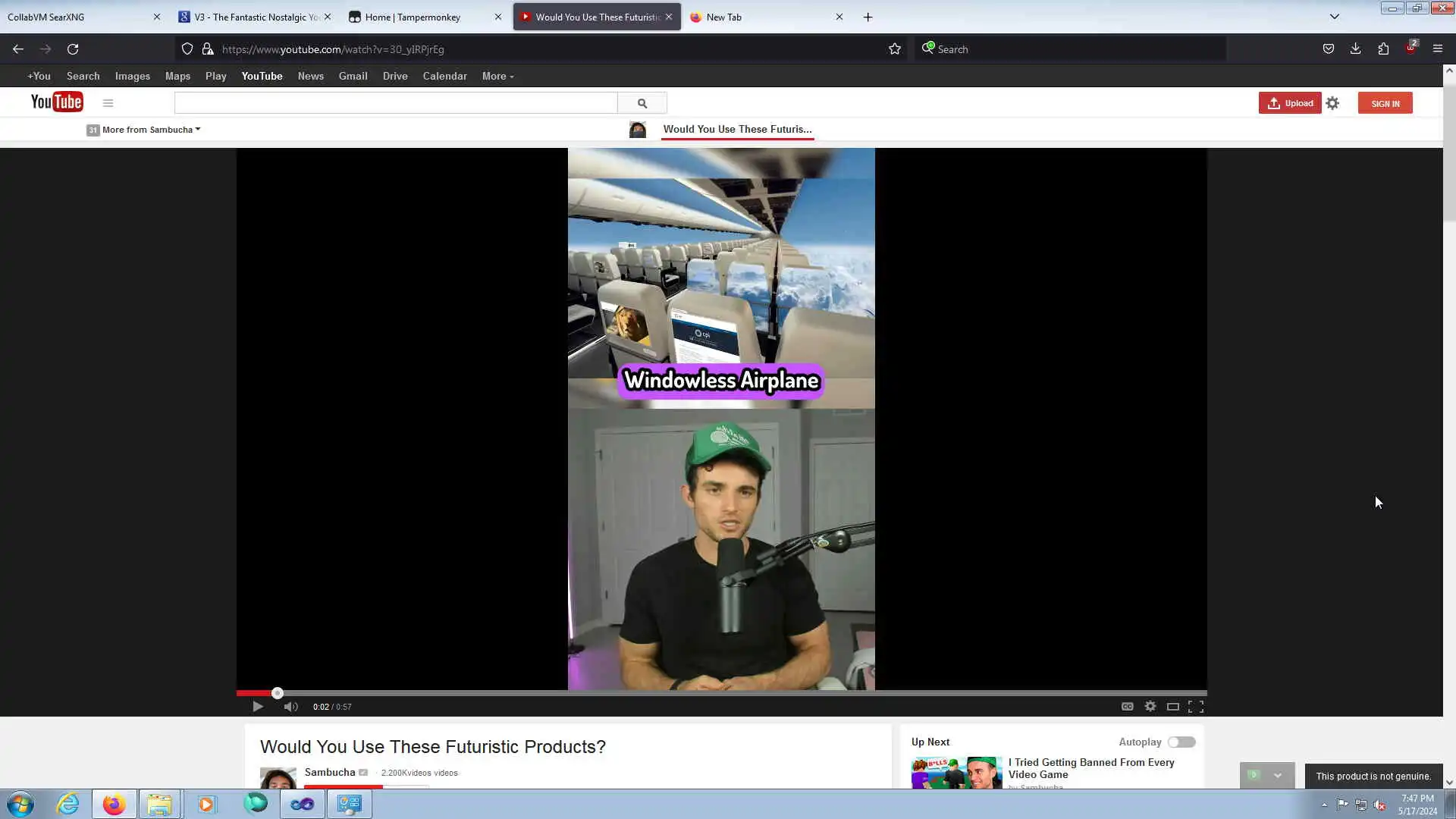Toggle the Autoplay switch

click(x=1181, y=742)
